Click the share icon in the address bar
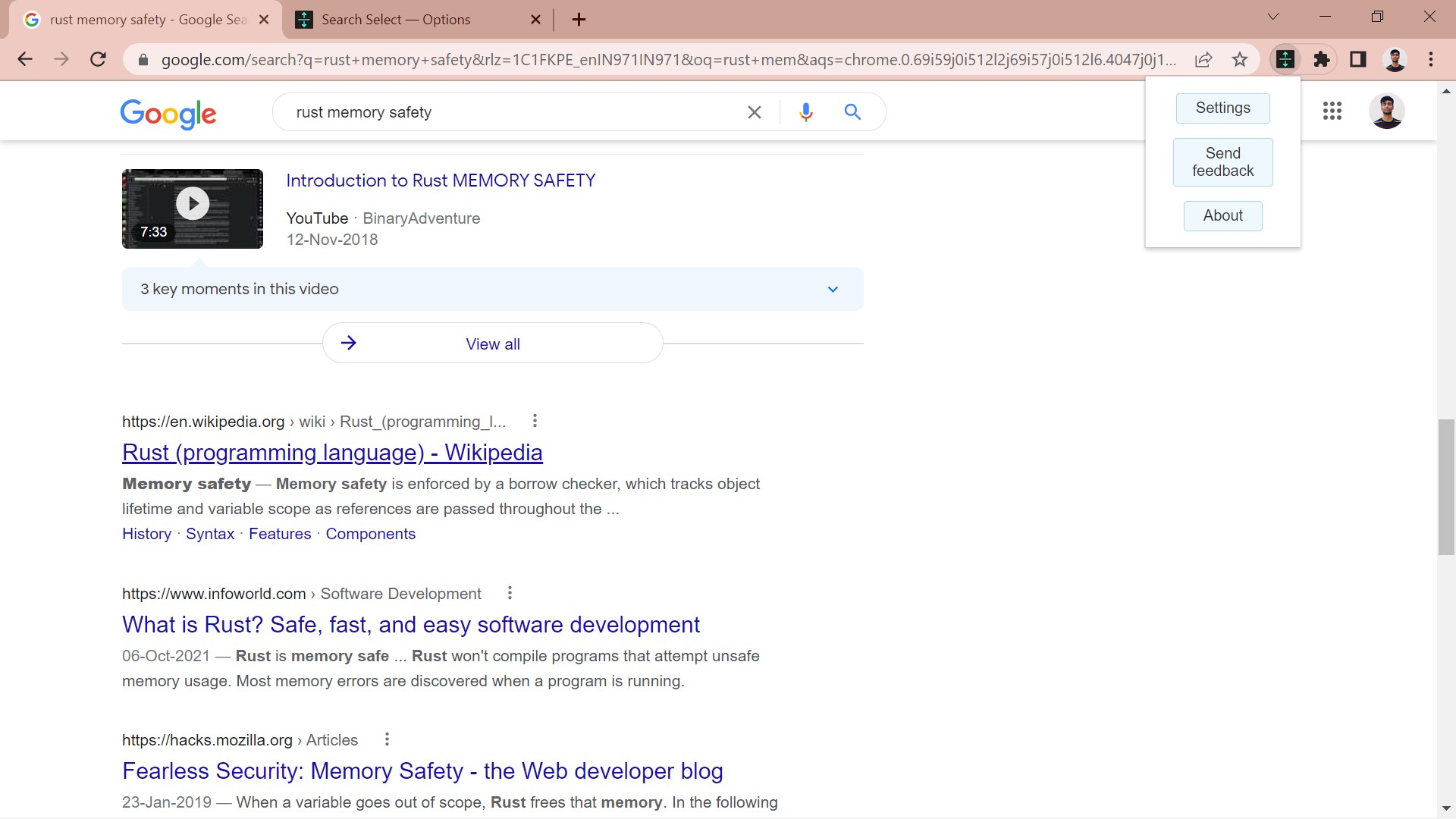The image size is (1456, 819). [1204, 59]
